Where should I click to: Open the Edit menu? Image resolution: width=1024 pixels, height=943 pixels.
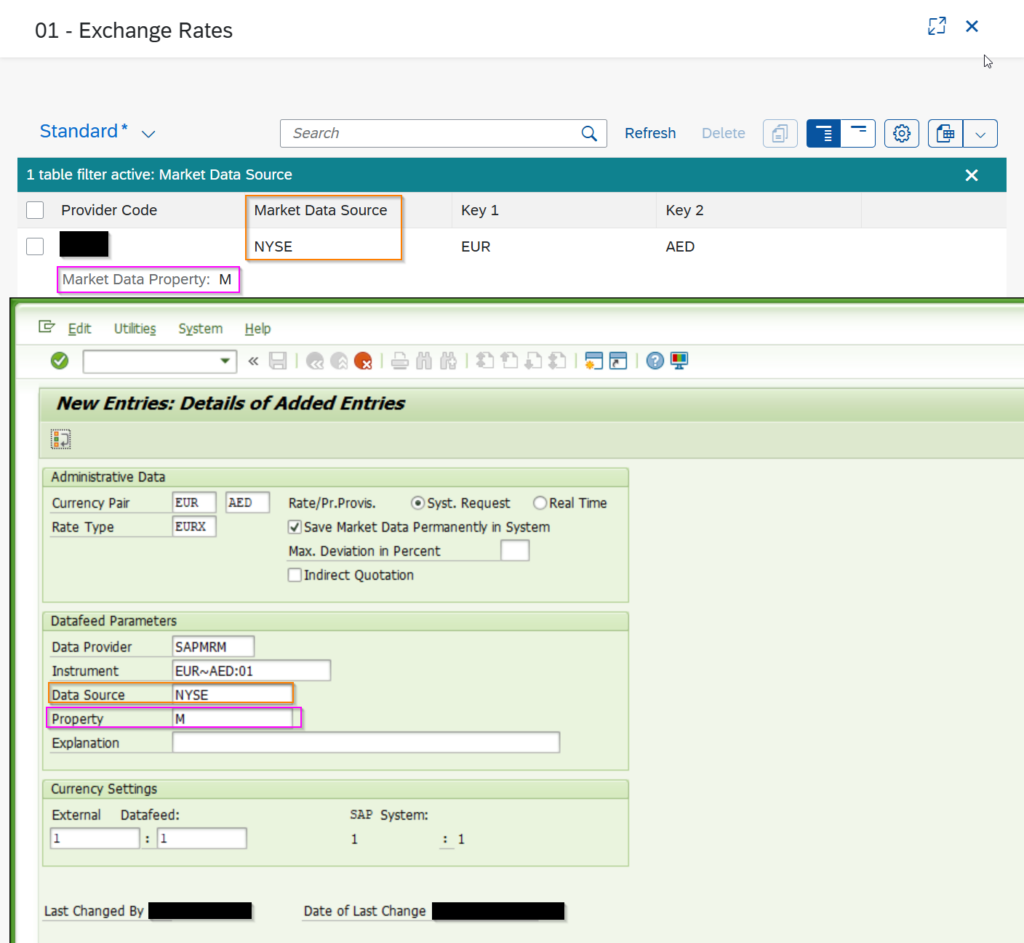point(79,328)
